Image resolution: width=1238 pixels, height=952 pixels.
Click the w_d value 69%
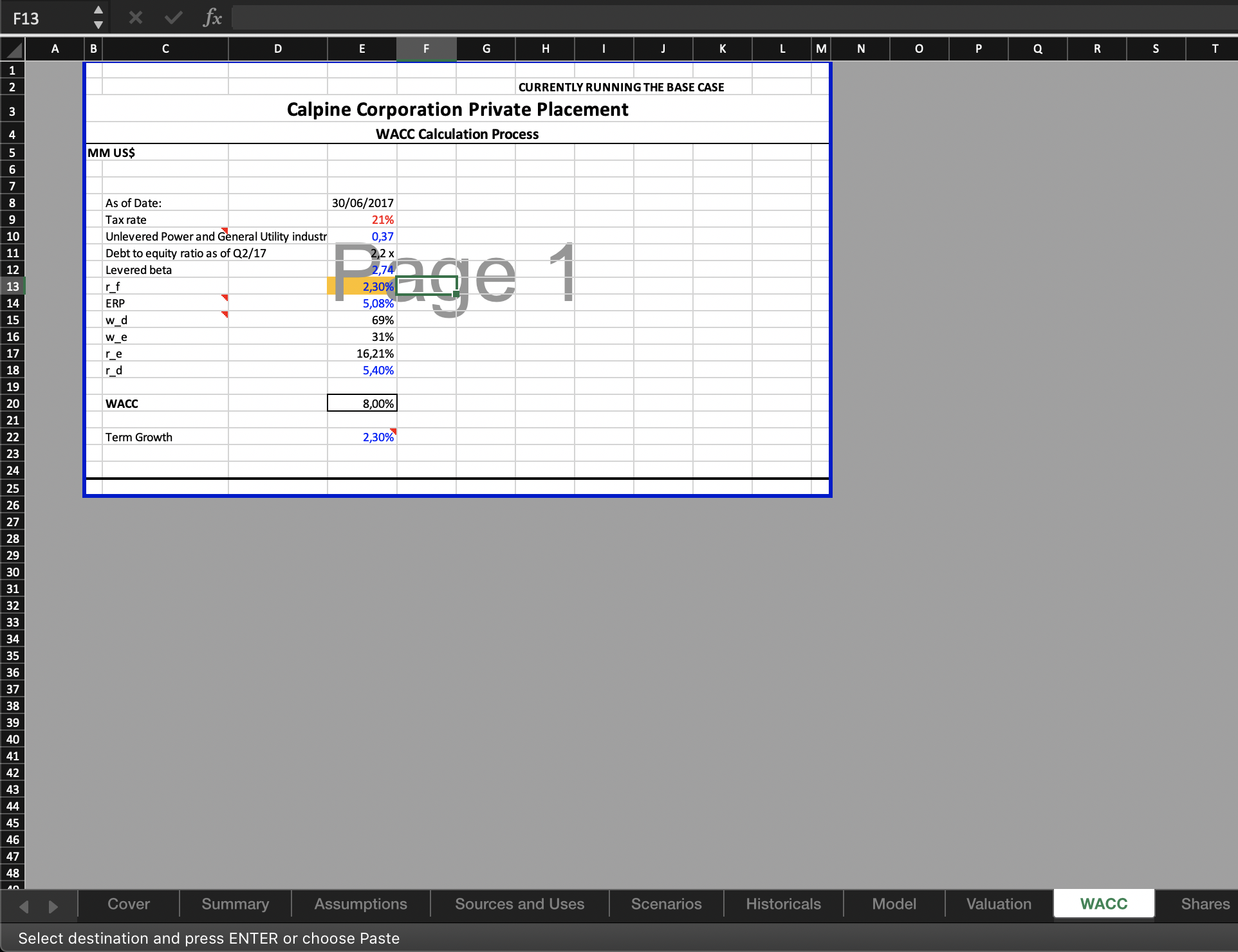(x=362, y=320)
